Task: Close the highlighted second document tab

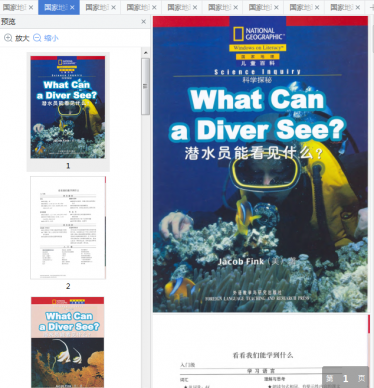Action: [73, 7]
